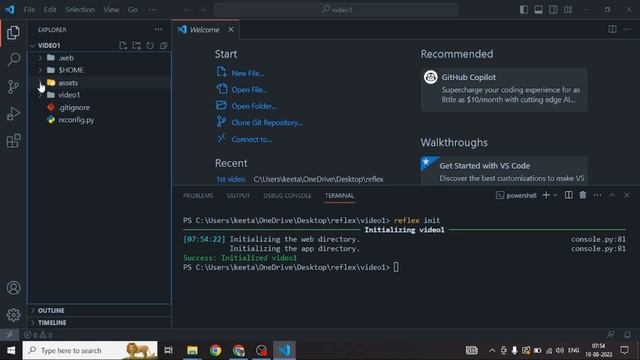Switch to the PROBLEMS panel tab
The image size is (640, 360).
click(x=198, y=196)
